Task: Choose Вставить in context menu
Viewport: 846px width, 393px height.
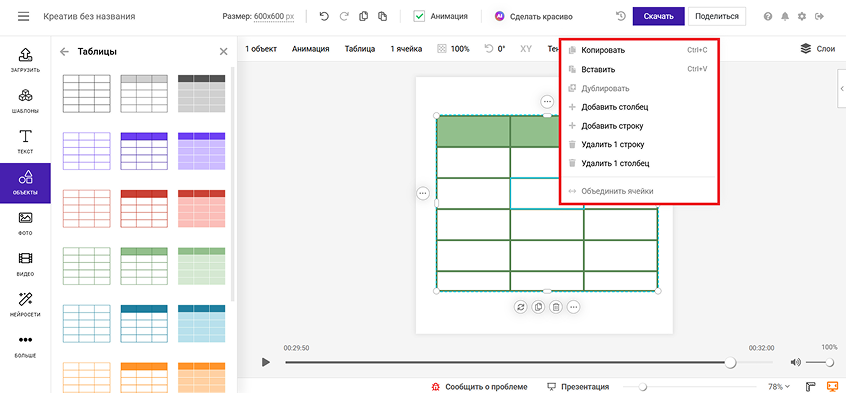Action: 639,70
